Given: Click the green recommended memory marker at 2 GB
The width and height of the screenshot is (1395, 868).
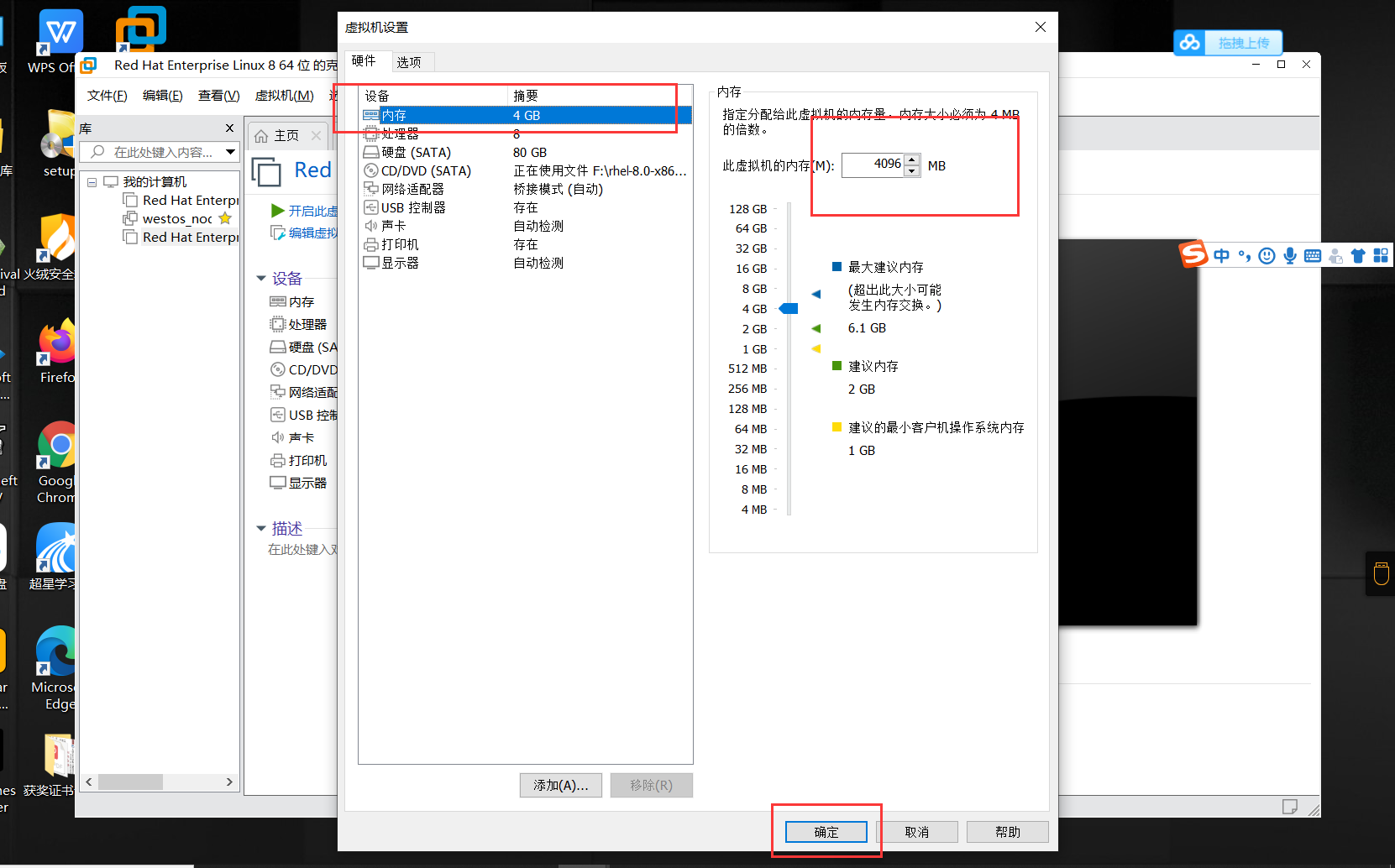Looking at the screenshot, I should coord(816,328).
